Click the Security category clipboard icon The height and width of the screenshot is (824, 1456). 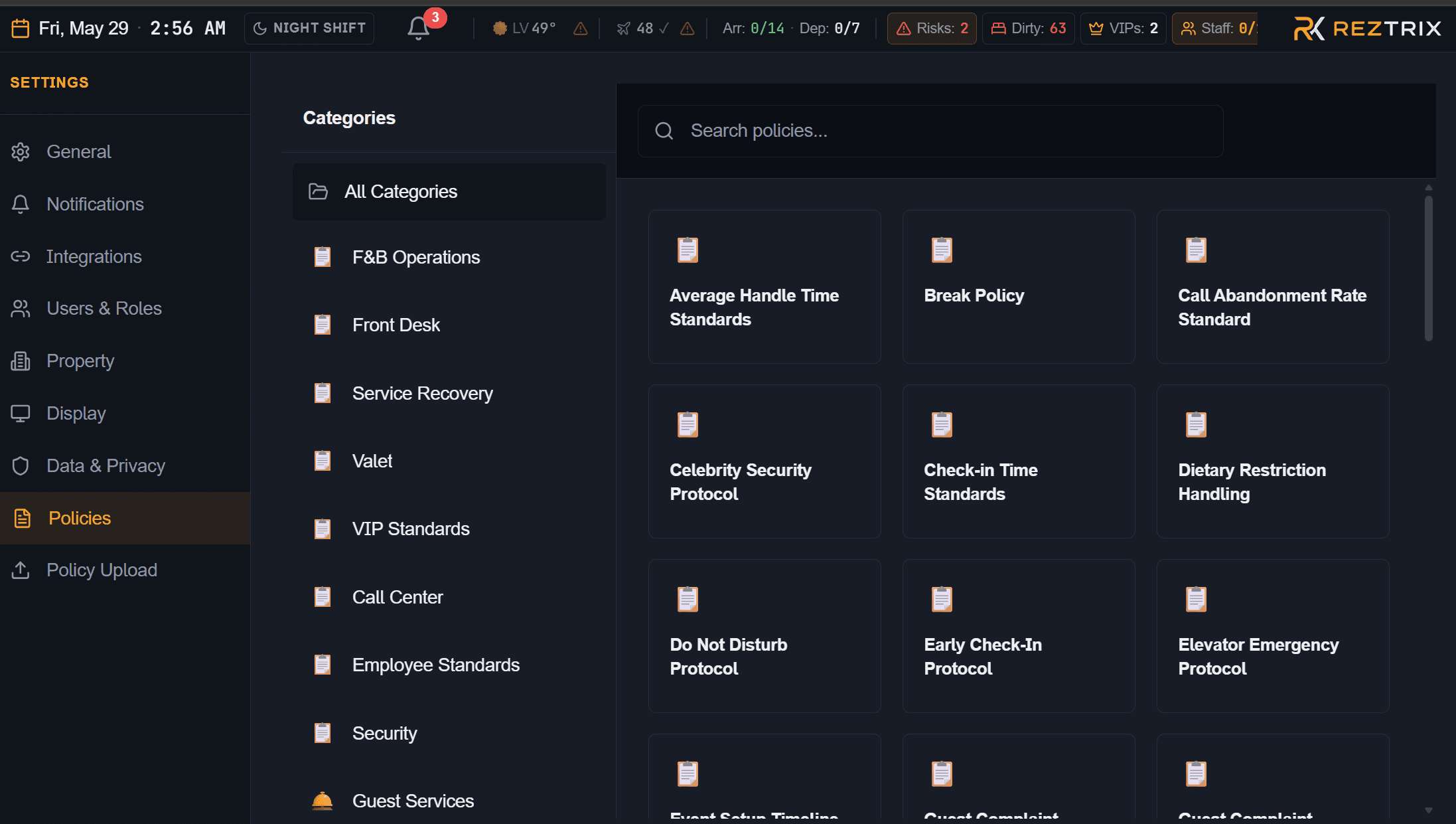(323, 734)
